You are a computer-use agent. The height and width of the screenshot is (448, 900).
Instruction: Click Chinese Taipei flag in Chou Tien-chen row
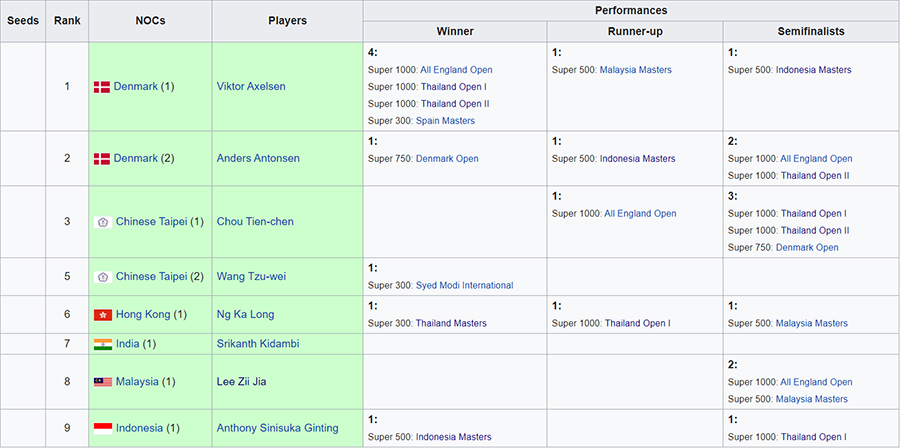pyautogui.click(x=103, y=222)
